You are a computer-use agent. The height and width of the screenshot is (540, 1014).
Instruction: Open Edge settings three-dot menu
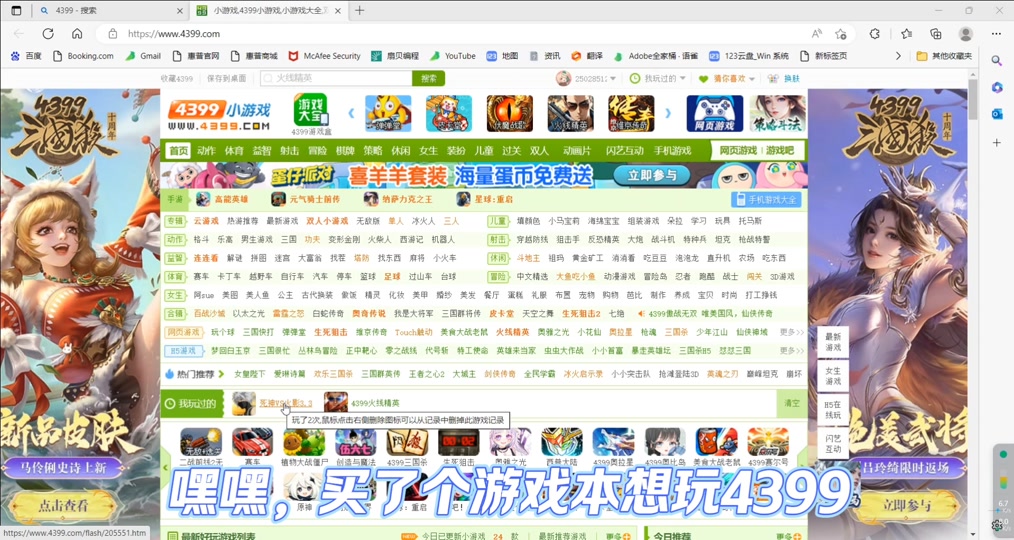point(996,34)
